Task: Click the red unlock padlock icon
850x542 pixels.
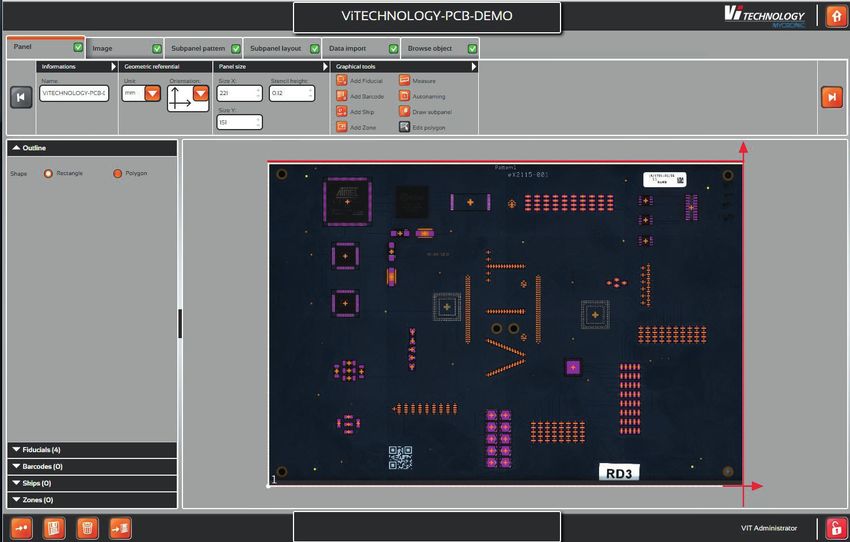Action: pyautogui.click(x=836, y=527)
